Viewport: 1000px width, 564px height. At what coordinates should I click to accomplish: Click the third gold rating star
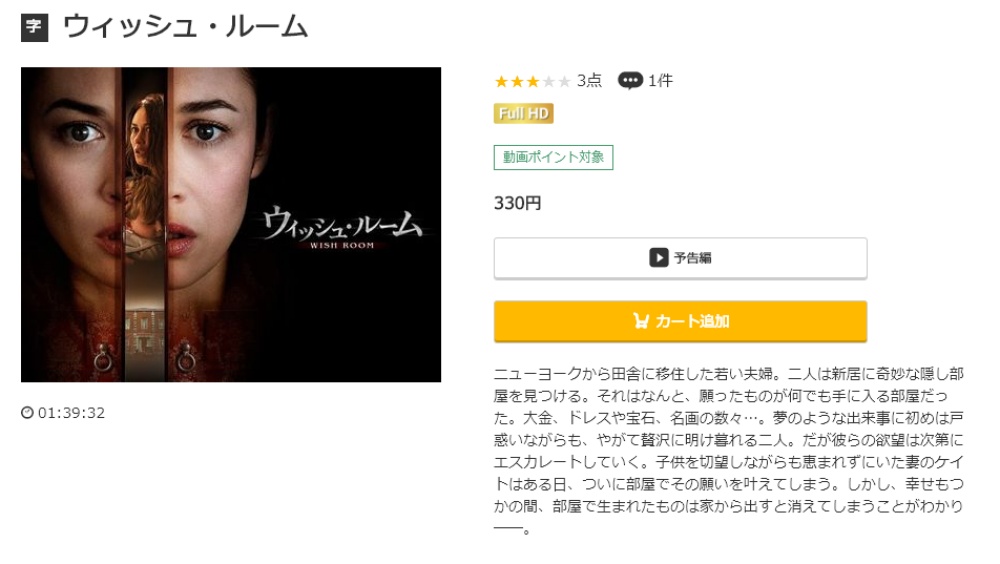(533, 81)
